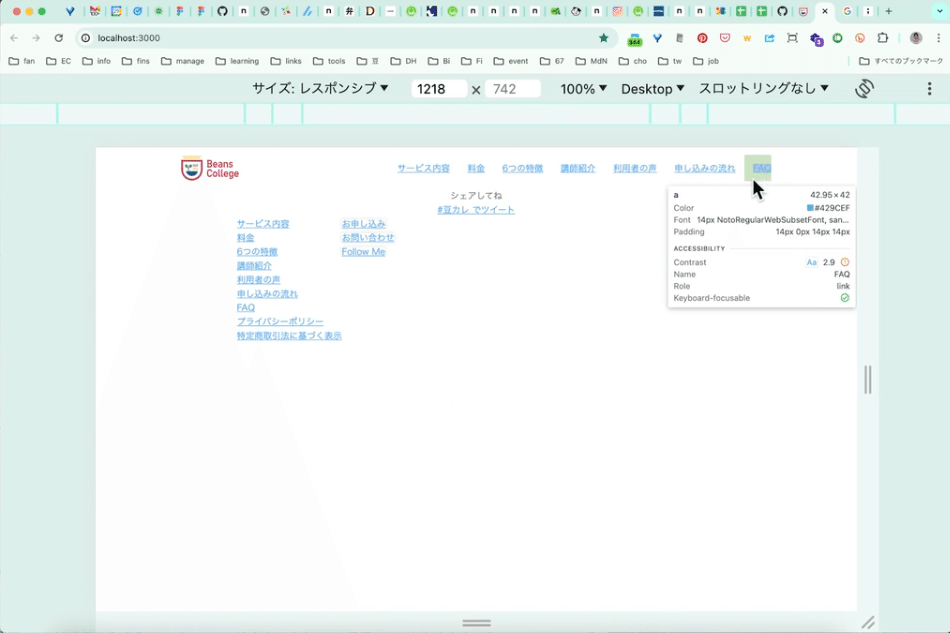Open the Pinterest extension
Screen dimensions: 950x633
click(702, 38)
